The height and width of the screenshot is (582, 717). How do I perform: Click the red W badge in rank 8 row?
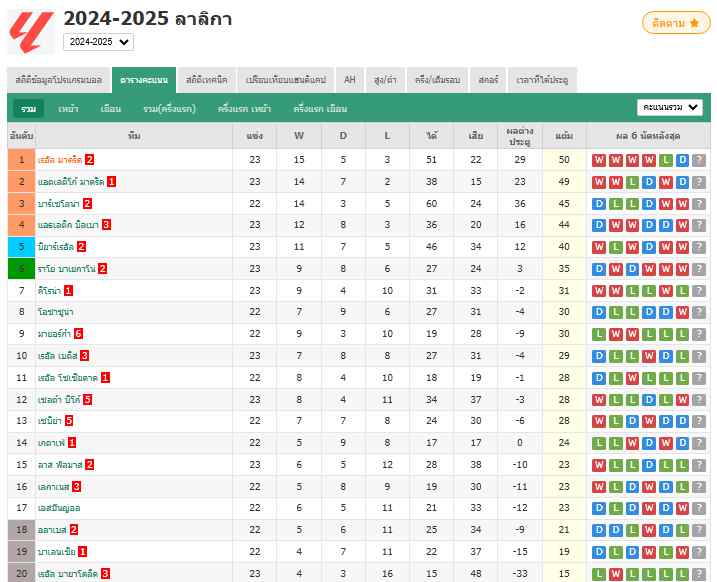[682, 312]
